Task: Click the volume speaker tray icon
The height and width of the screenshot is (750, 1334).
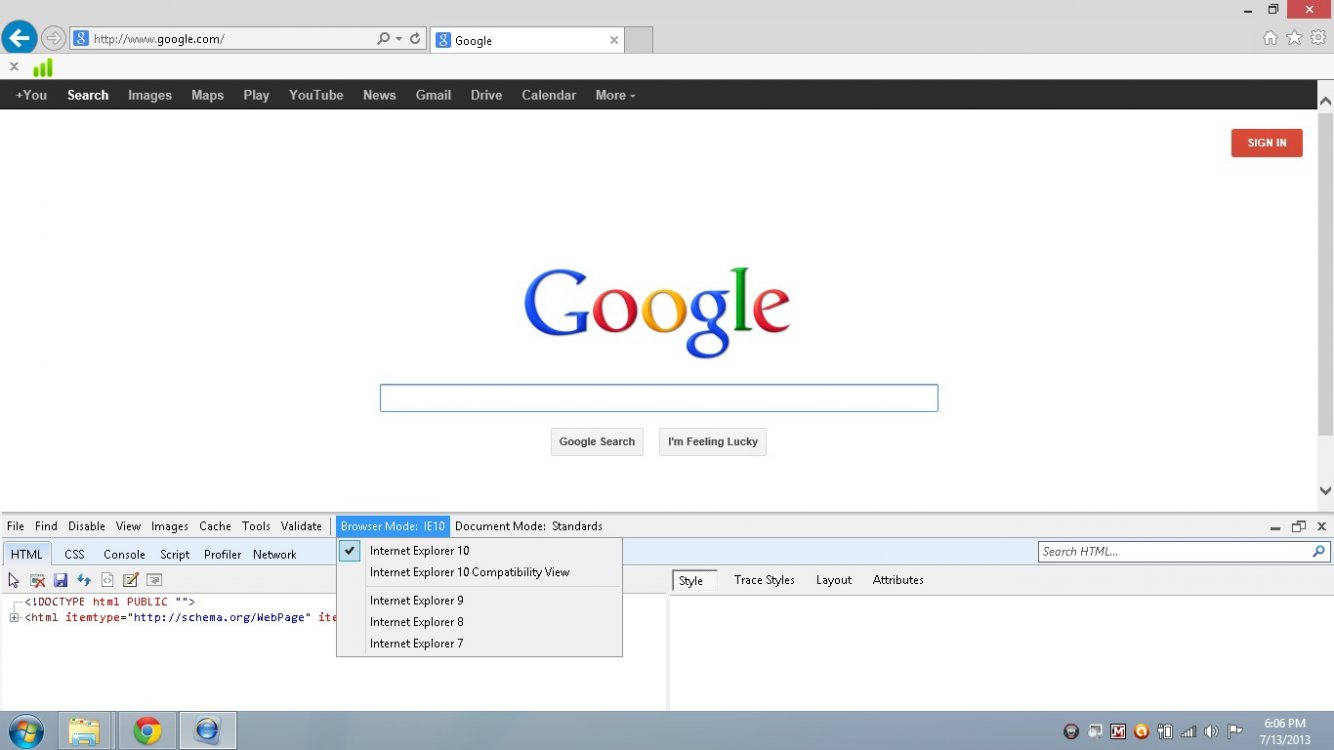Action: tap(1211, 731)
